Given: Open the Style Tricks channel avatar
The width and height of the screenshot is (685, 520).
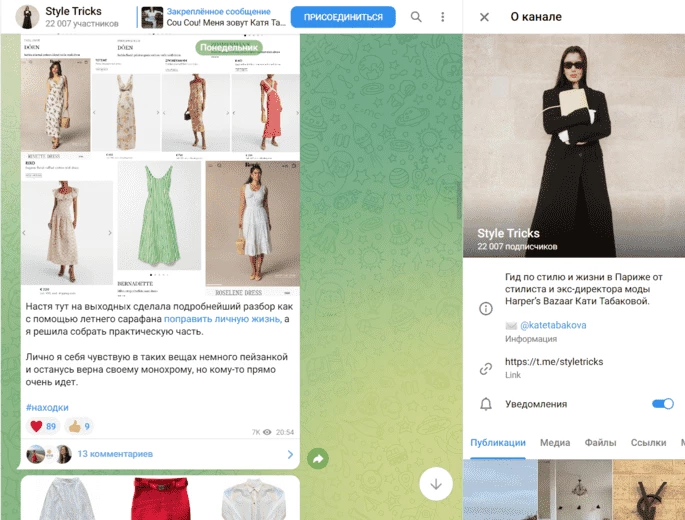Looking at the screenshot, I should point(26,17).
